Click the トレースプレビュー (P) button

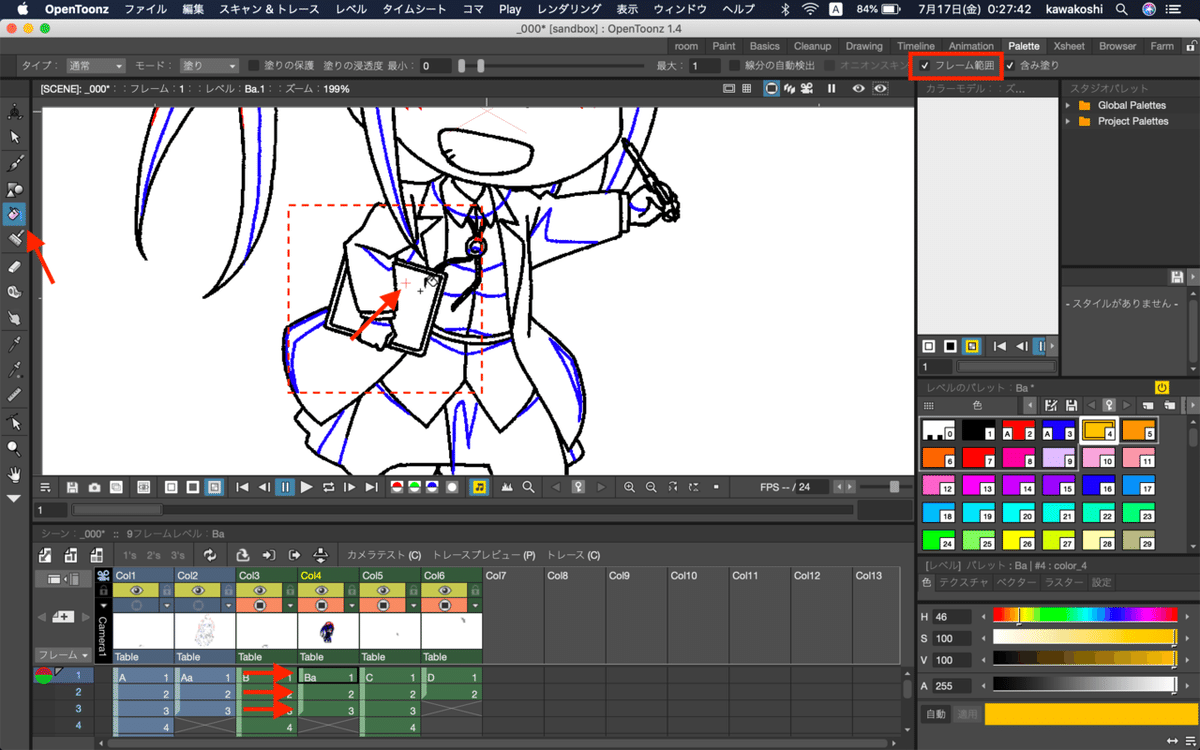(484, 555)
